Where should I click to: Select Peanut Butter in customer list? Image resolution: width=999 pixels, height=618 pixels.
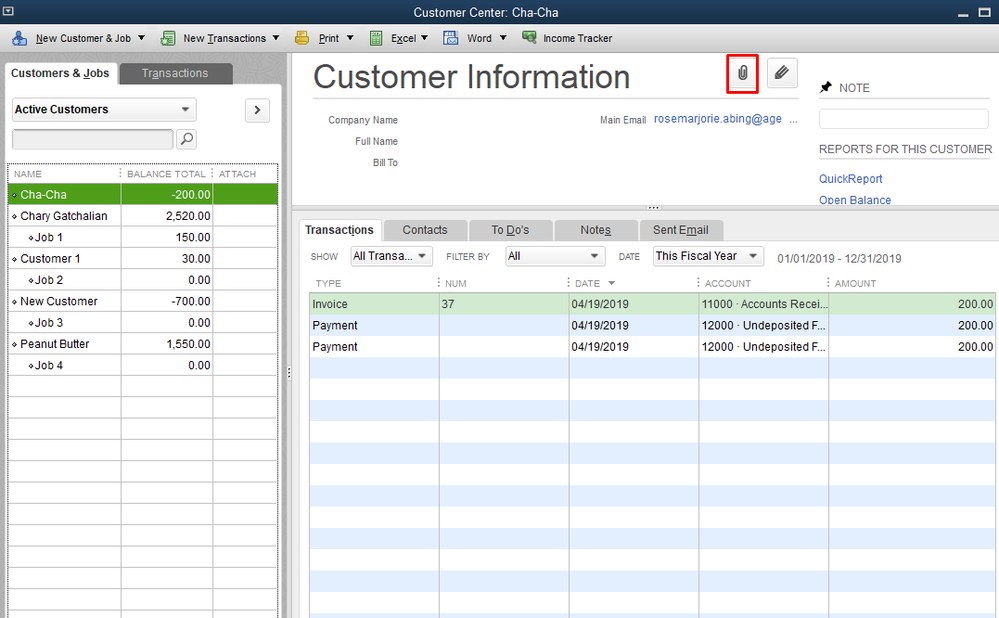[x=55, y=344]
